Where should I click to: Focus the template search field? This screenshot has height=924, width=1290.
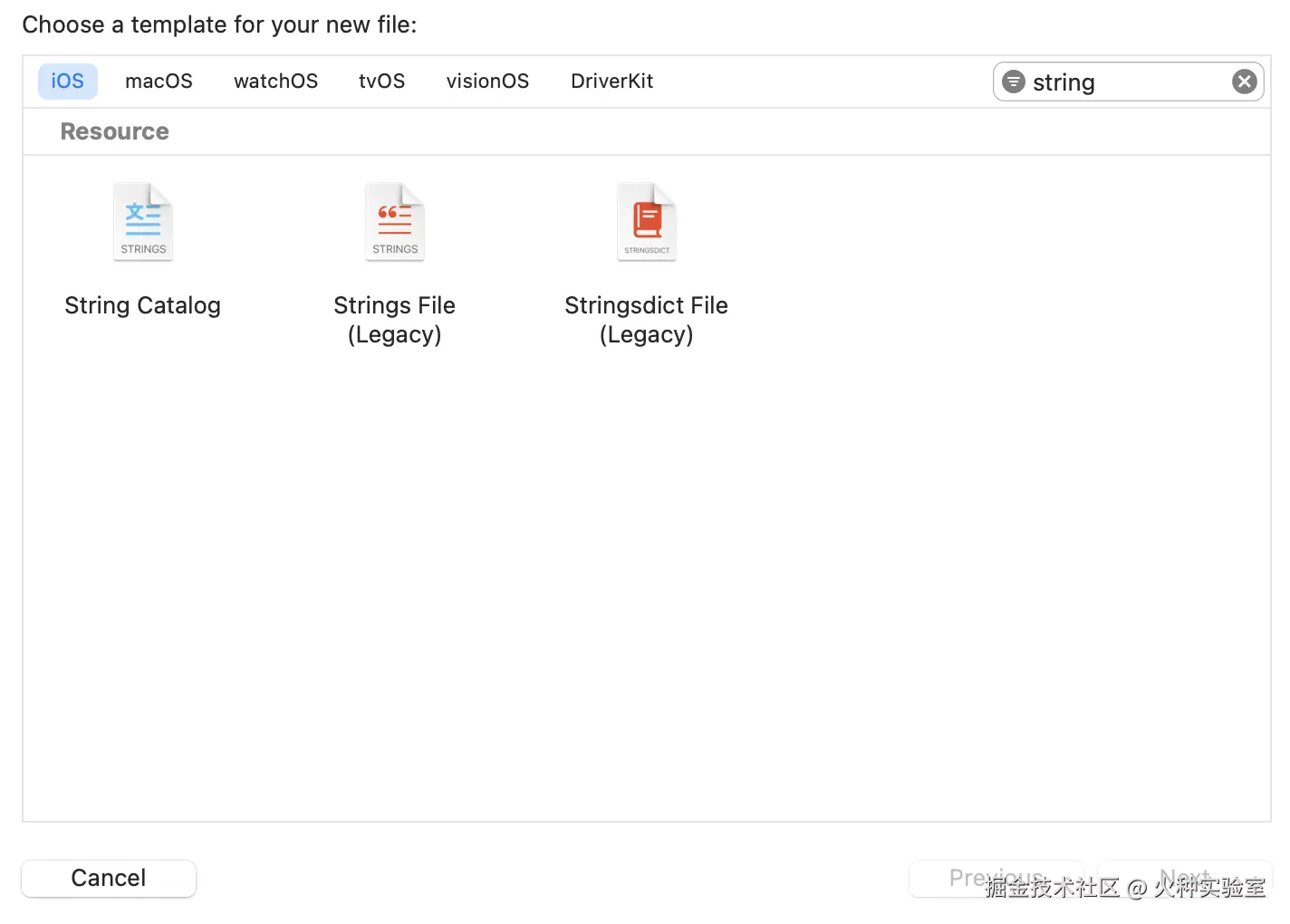coord(1128,82)
